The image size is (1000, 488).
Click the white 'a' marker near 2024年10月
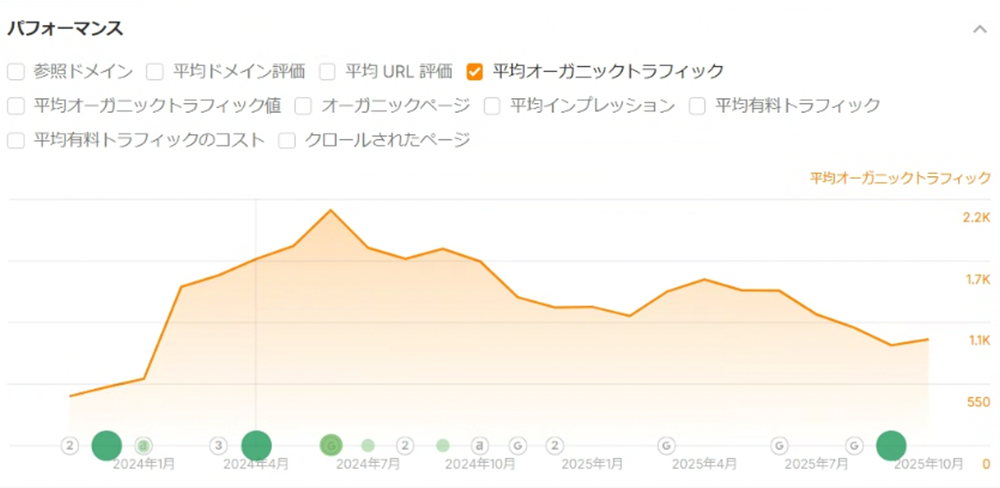480,445
